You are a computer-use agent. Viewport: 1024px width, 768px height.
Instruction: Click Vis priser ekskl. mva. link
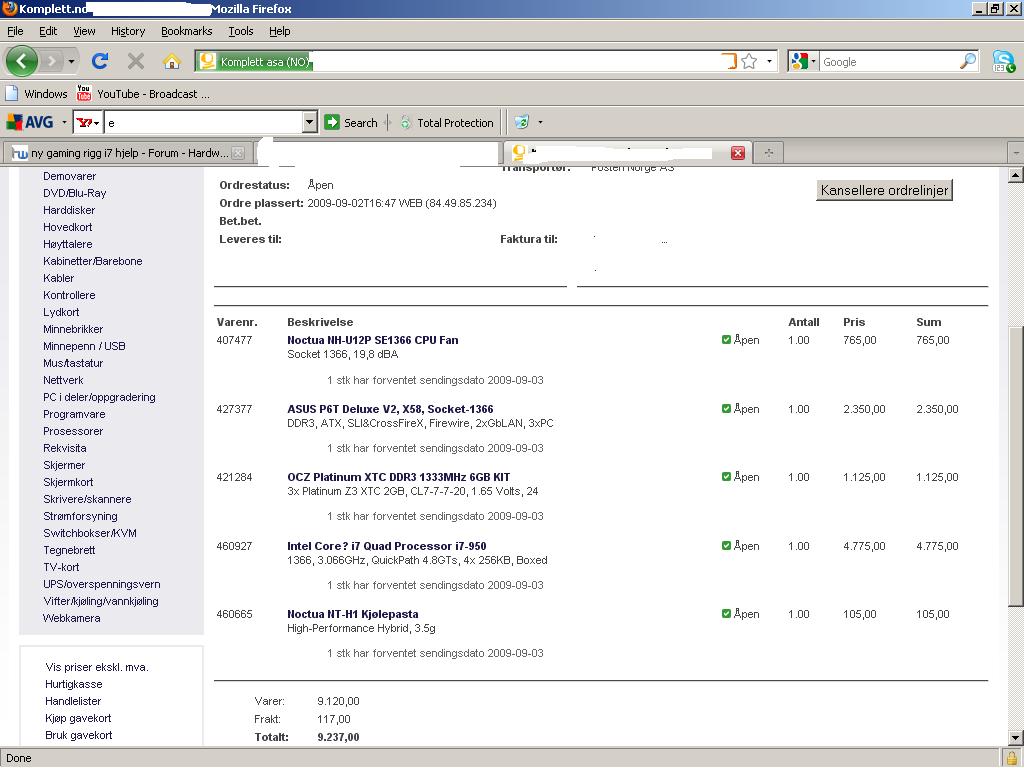(97, 667)
